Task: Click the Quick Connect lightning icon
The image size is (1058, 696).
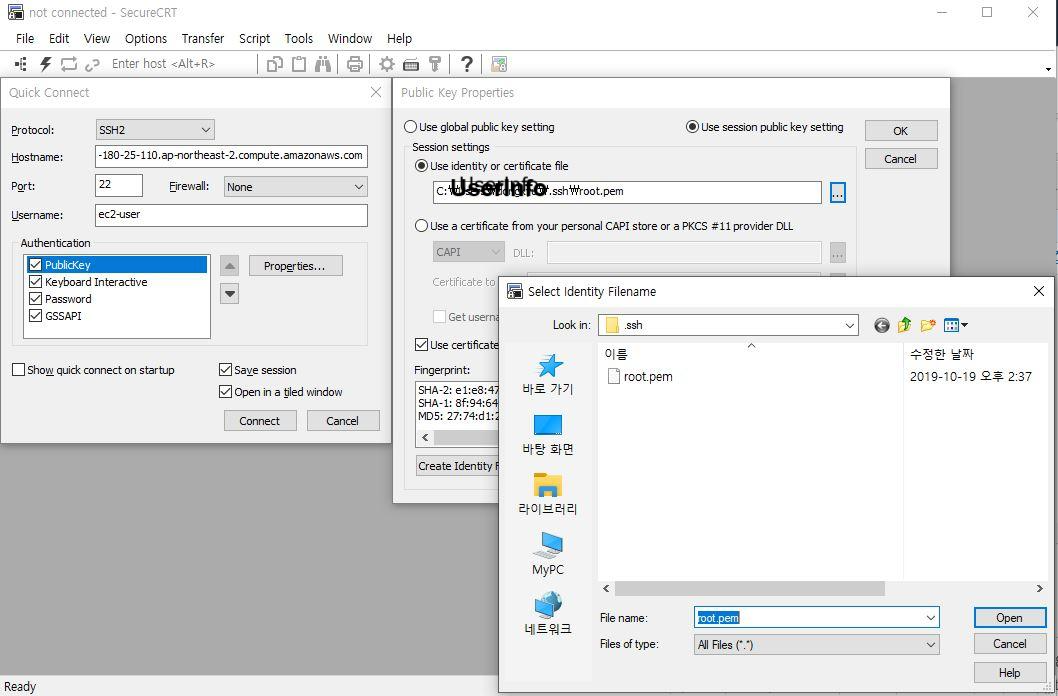Action: tap(45, 64)
